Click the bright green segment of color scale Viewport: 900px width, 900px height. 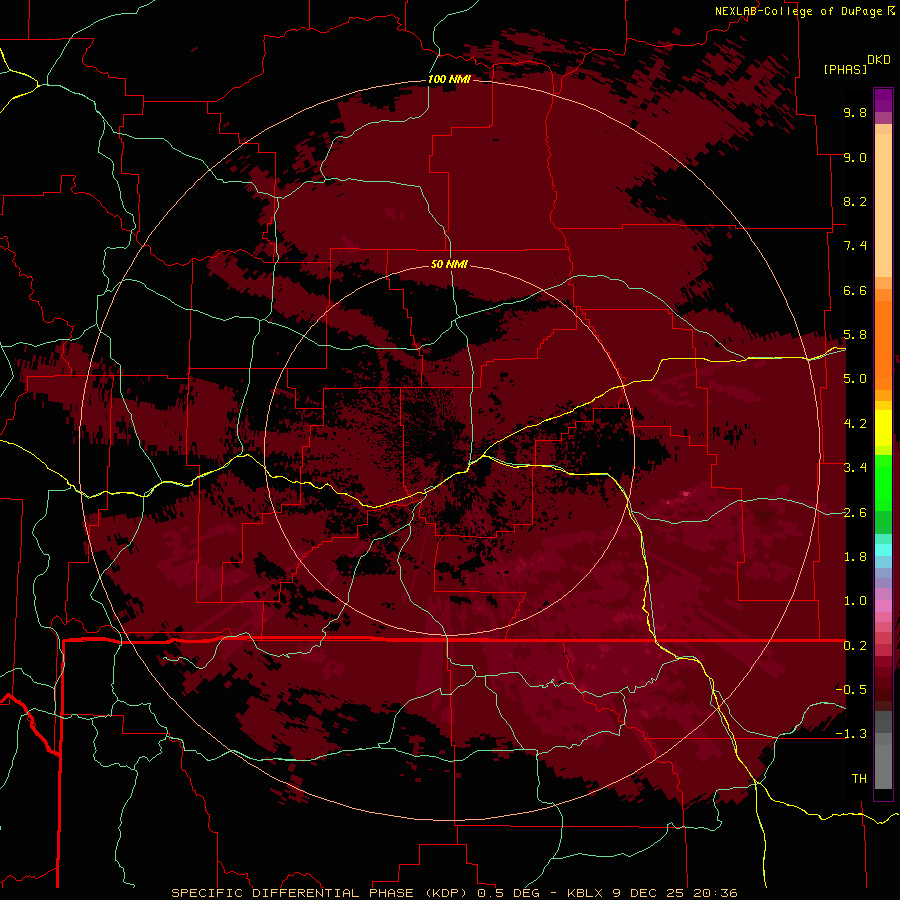pyautogui.click(x=883, y=482)
